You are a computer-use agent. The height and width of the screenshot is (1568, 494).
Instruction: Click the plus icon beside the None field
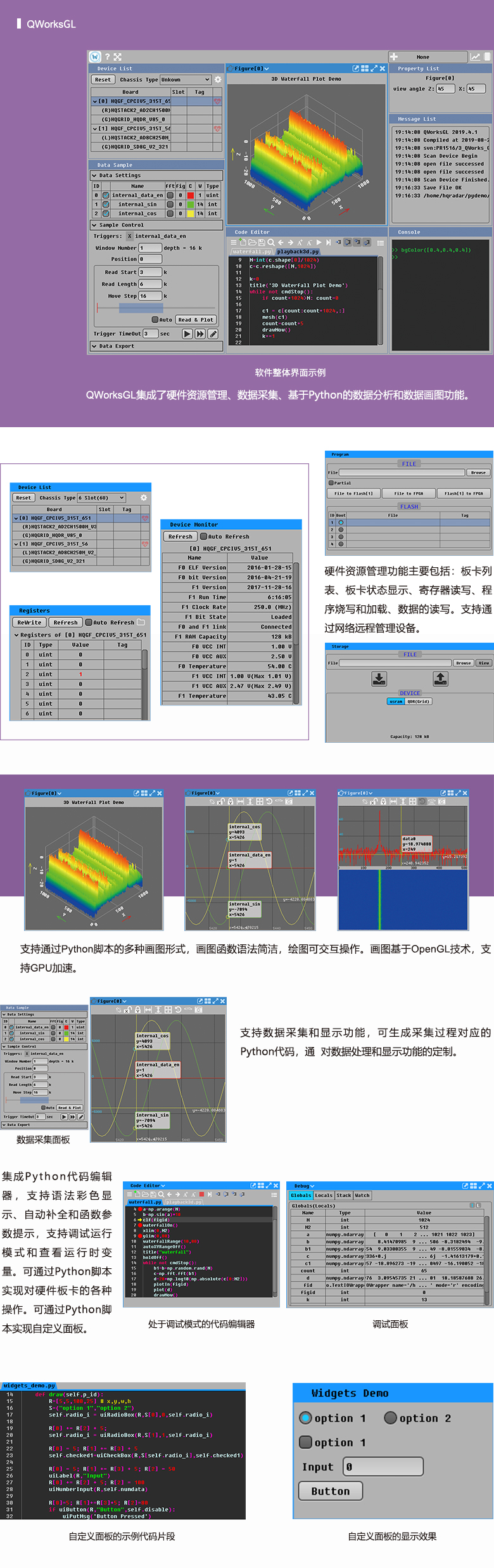tap(394, 56)
